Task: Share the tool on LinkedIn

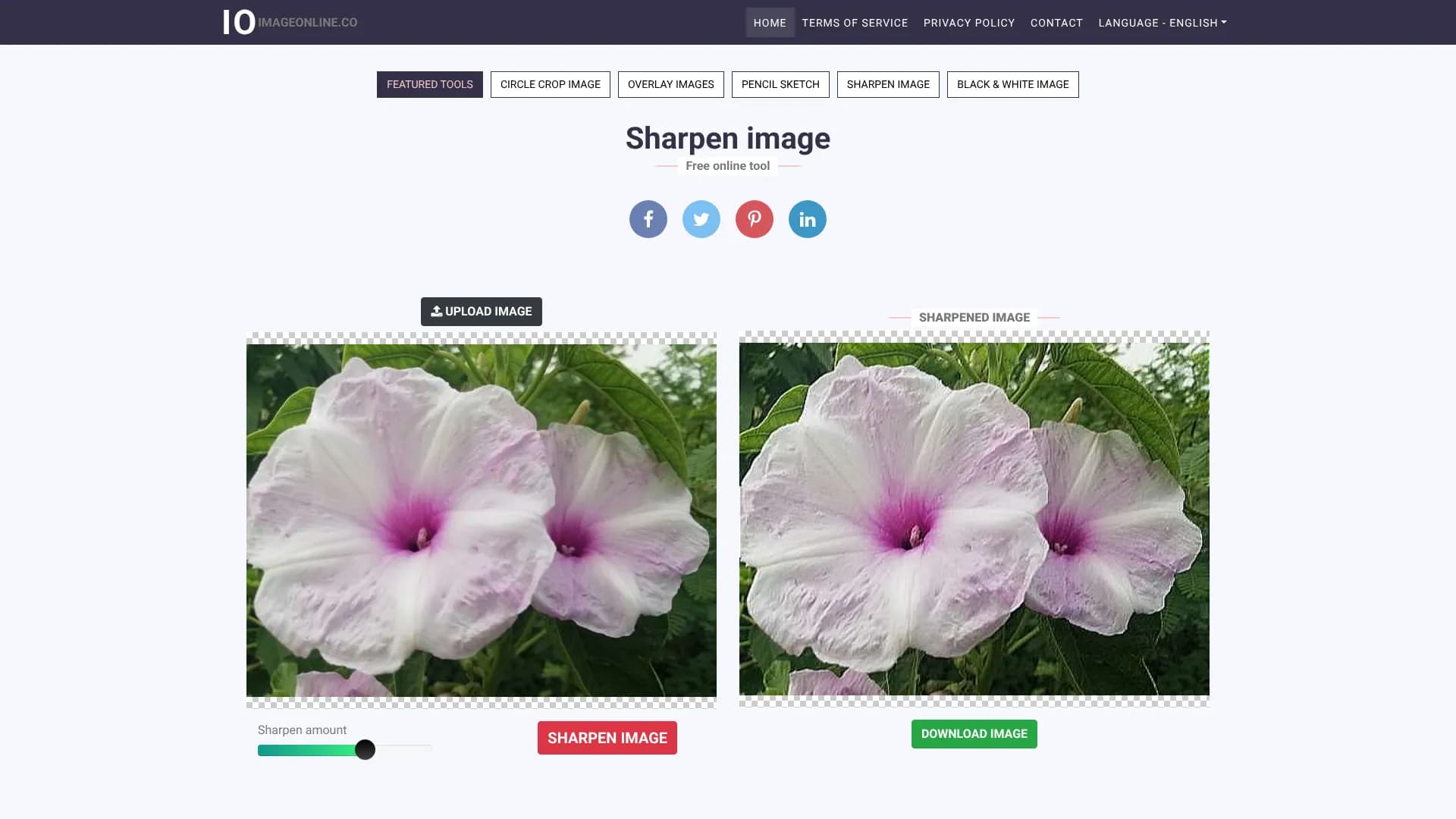Action: (x=807, y=219)
